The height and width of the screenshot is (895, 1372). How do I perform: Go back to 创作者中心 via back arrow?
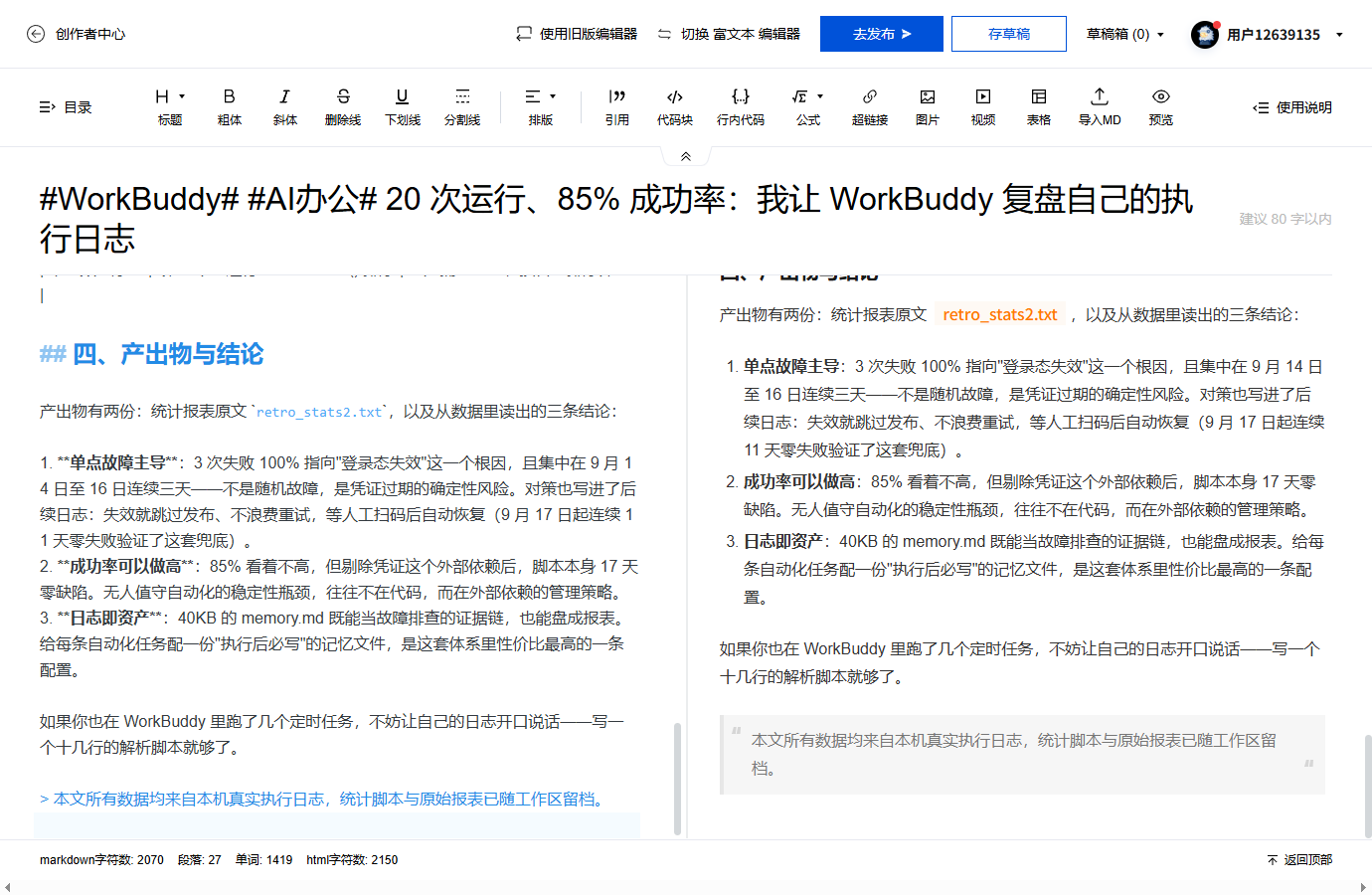click(36, 34)
